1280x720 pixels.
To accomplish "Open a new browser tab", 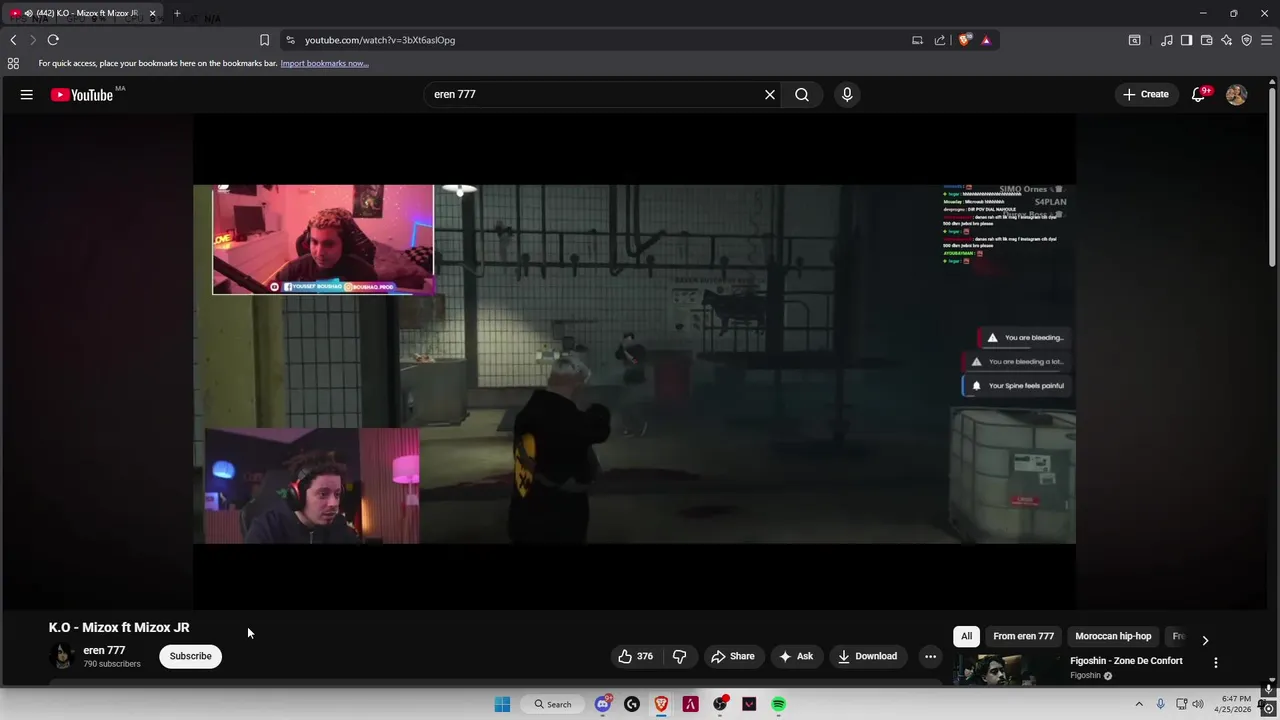I will 177,13.
